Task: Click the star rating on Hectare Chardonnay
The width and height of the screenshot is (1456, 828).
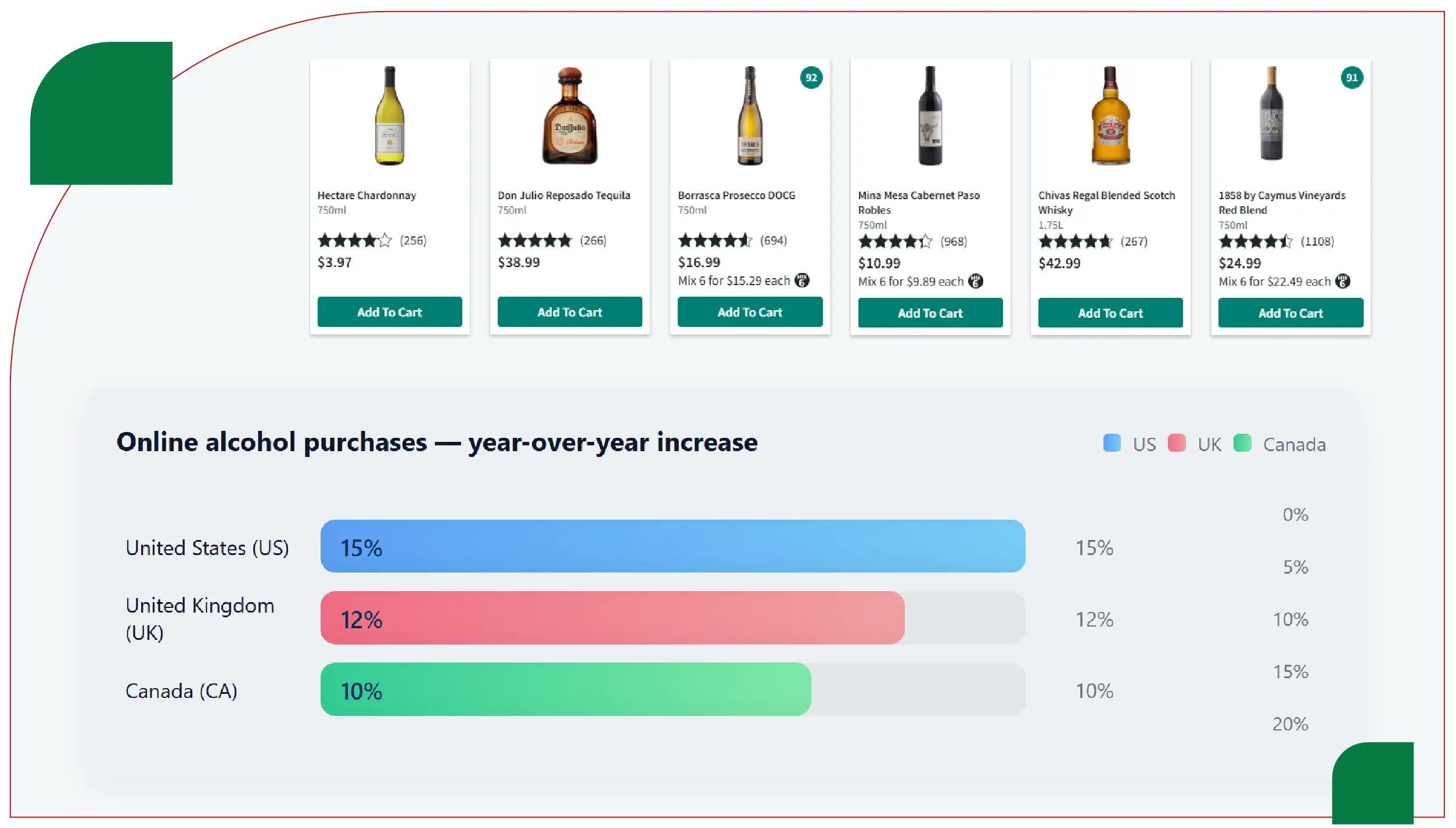Action: coord(354,240)
